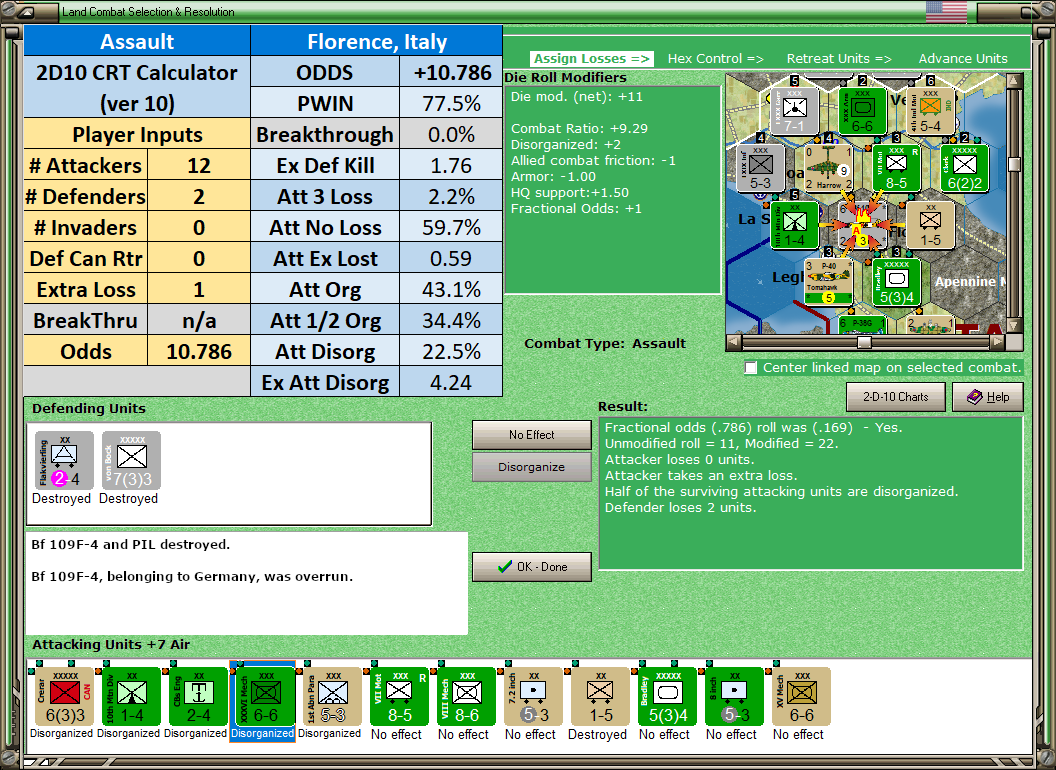Image resolution: width=1056 pixels, height=770 pixels.
Task: Click the Att Disorg value 22.5%
Action: pos(451,352)
